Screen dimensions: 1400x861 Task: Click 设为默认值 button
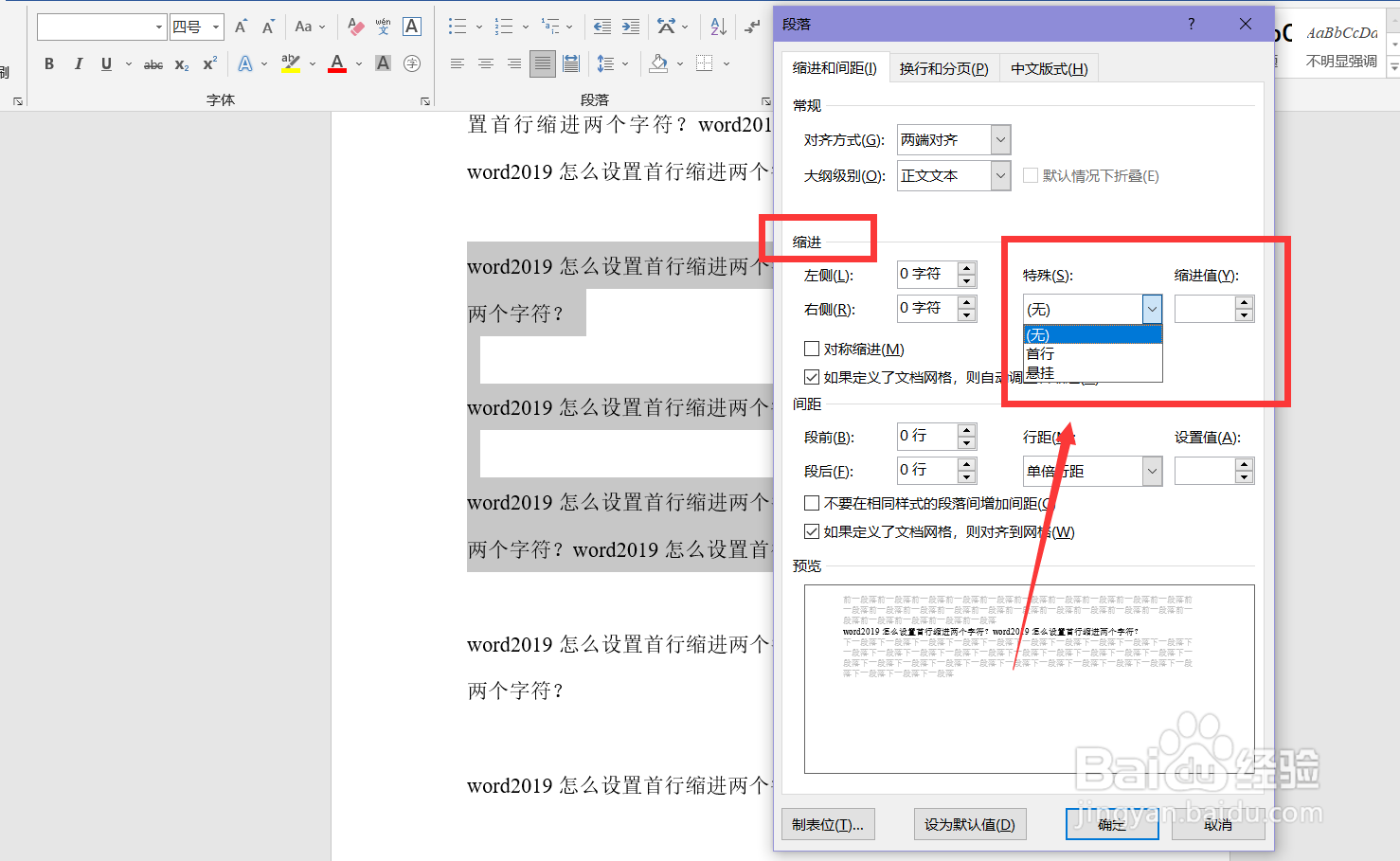(970, 824)
